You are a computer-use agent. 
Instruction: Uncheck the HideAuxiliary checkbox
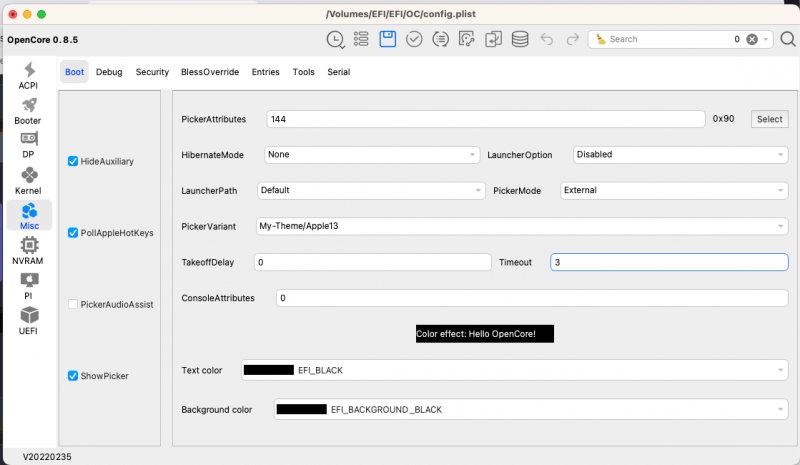pyautogui.click(x=73, y=161)
